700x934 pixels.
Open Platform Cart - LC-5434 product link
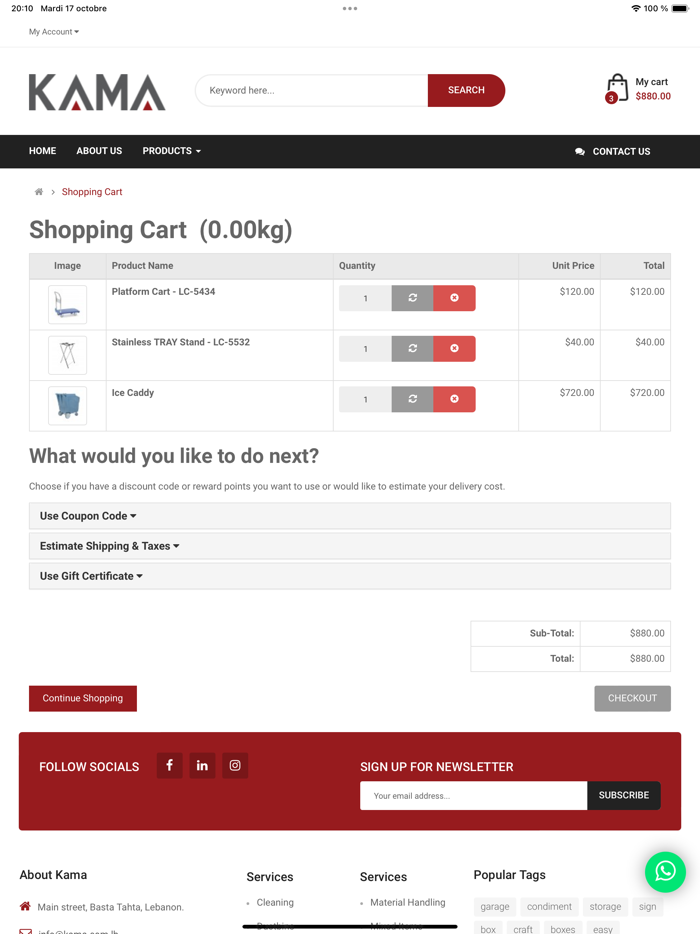pos(163,291)
